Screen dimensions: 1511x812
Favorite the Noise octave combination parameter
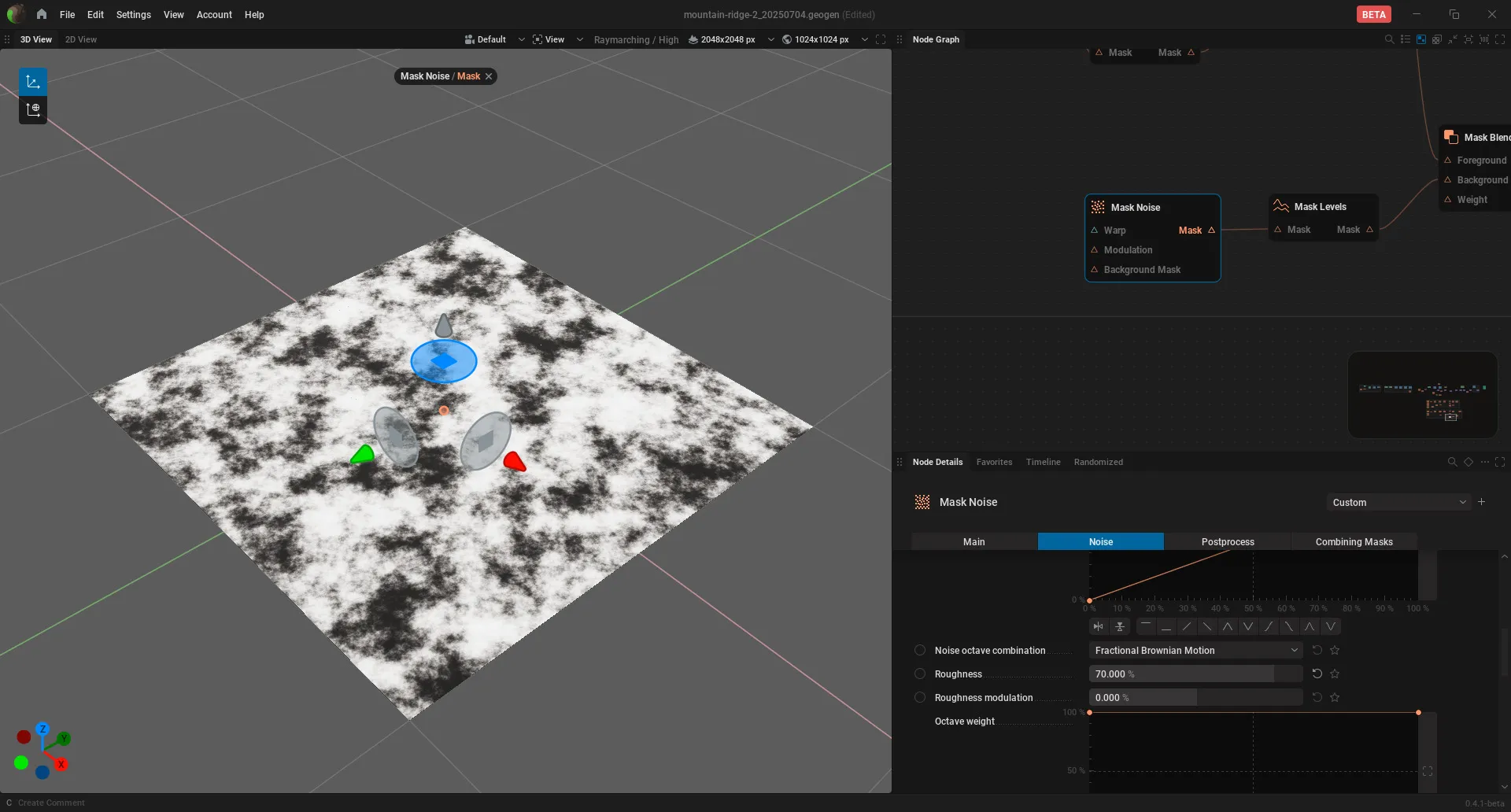1335,651
